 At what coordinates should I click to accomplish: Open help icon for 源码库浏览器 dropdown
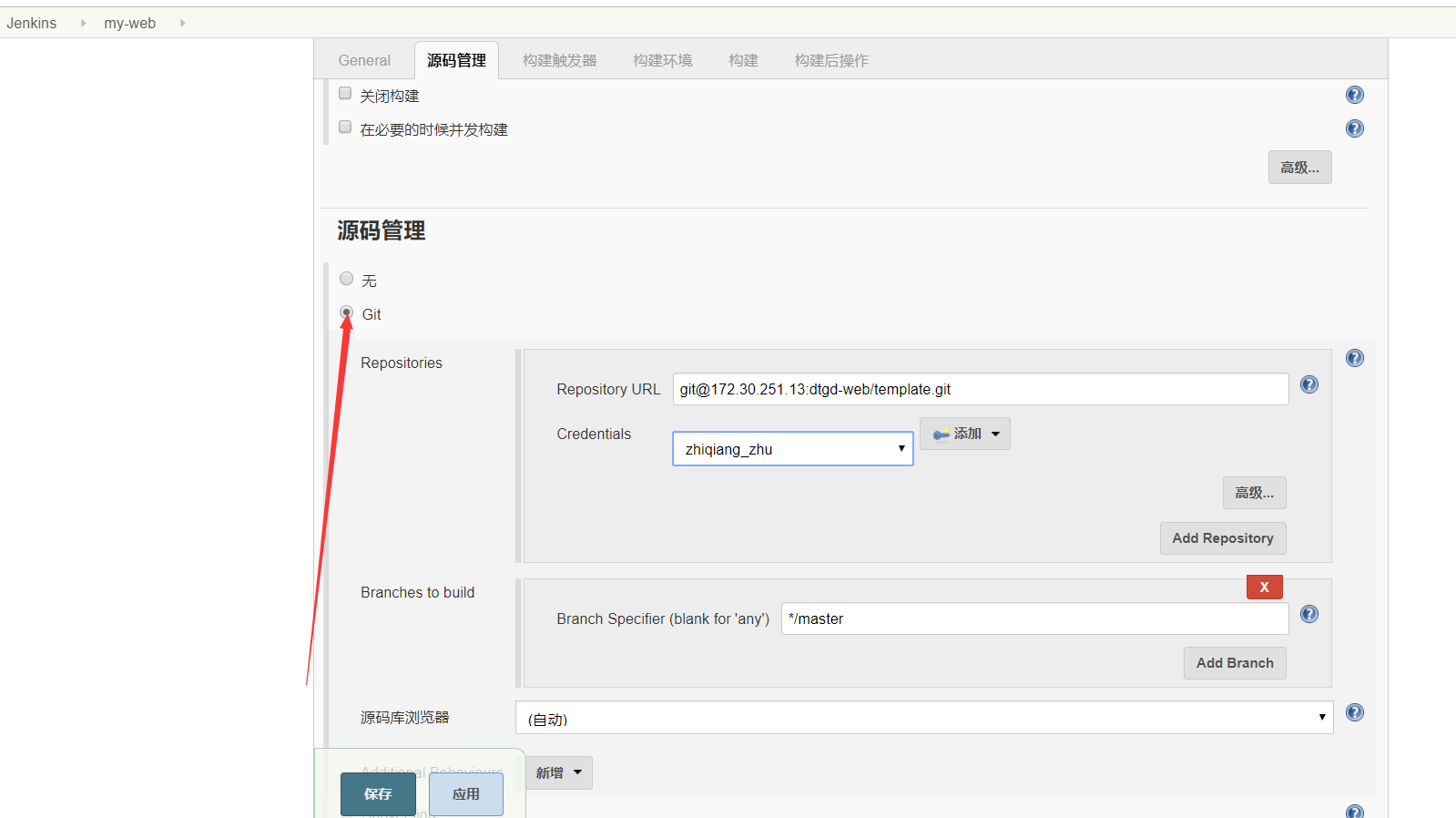(x=1355, y=712)
